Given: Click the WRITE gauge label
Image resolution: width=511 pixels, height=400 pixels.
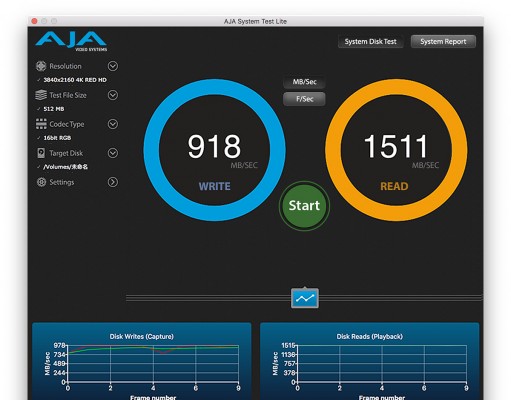Looking at the screenshot, I should point(214,186).
